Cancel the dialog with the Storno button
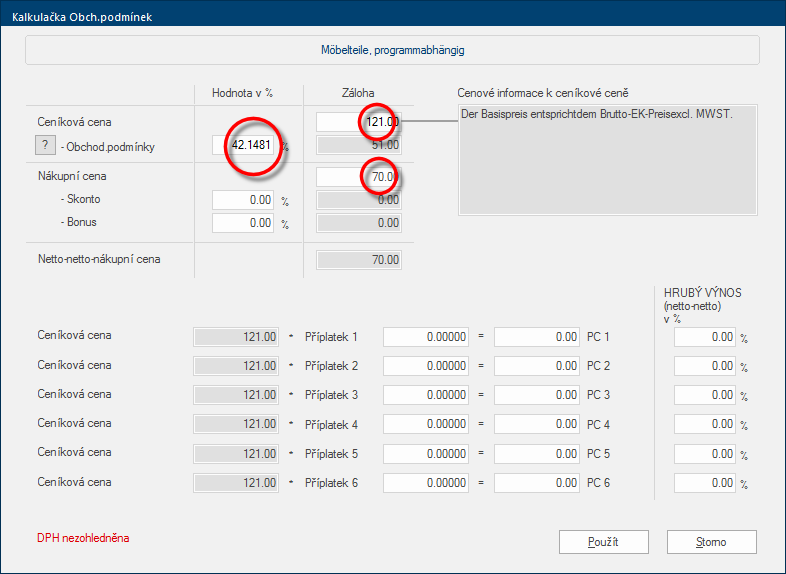 click(x=711, y=542)
